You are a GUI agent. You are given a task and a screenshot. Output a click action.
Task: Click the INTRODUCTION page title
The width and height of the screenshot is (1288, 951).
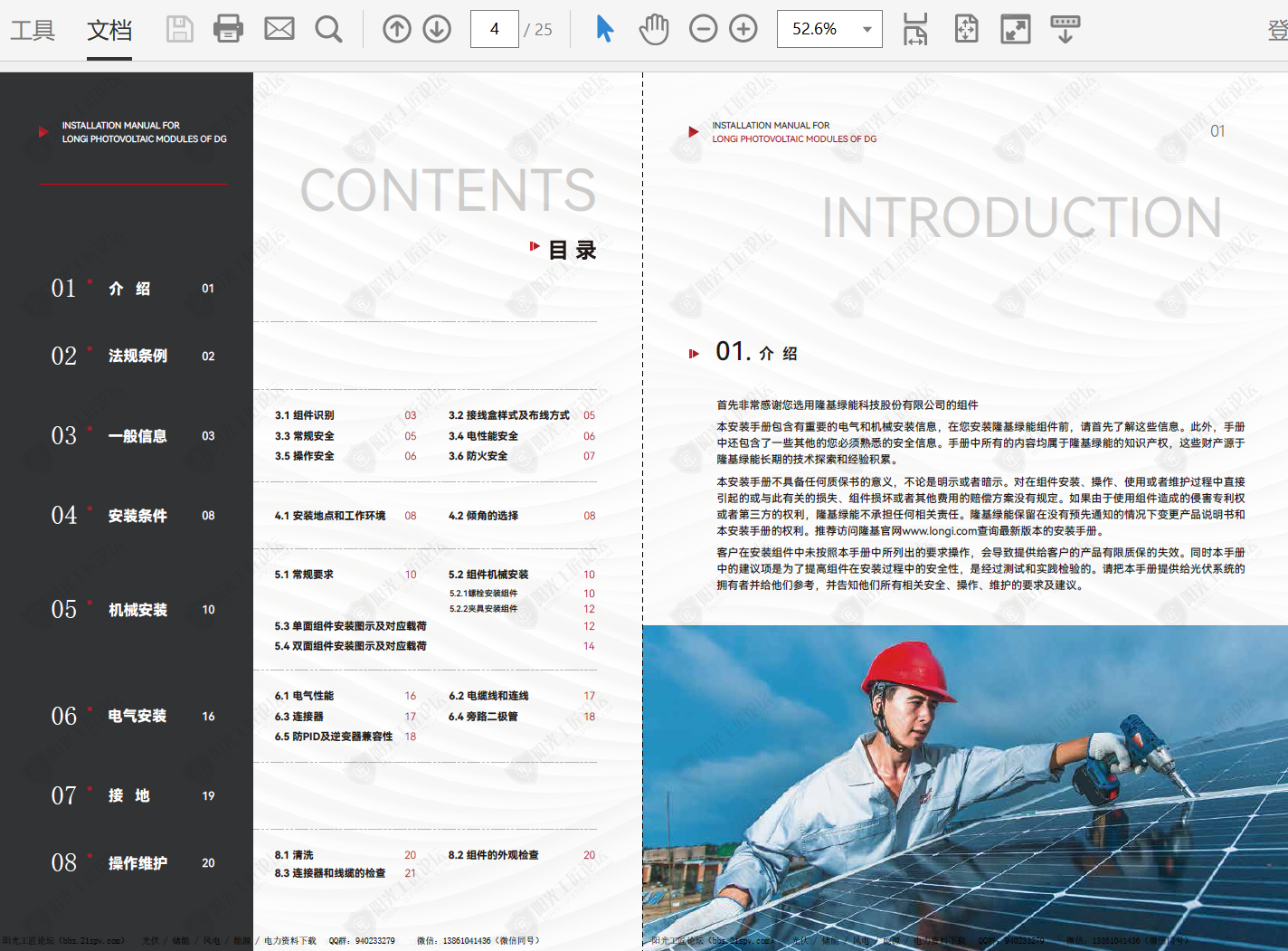tap(1022, 217)
